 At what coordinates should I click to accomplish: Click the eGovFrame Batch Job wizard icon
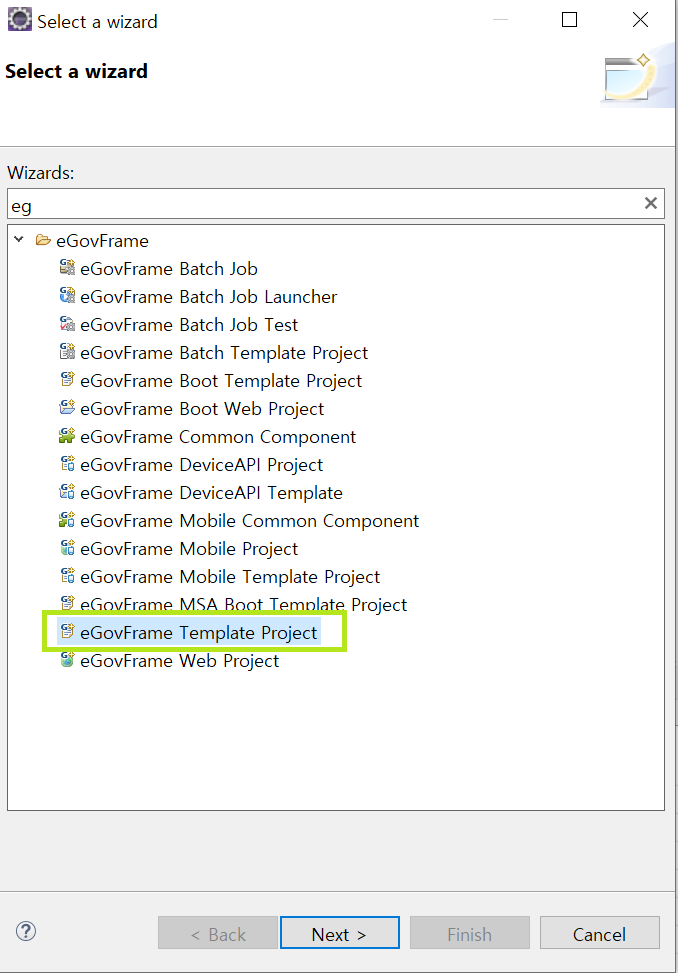tap(67, 267)
